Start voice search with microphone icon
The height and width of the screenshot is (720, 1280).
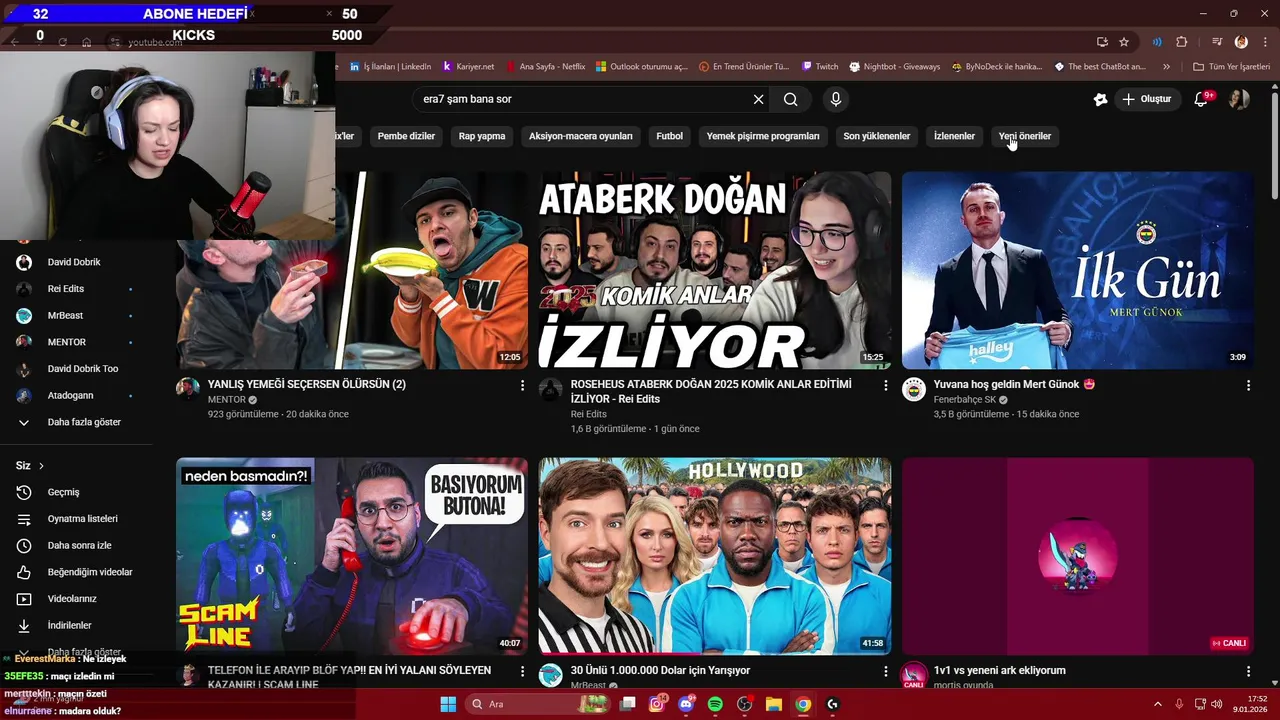836,99
